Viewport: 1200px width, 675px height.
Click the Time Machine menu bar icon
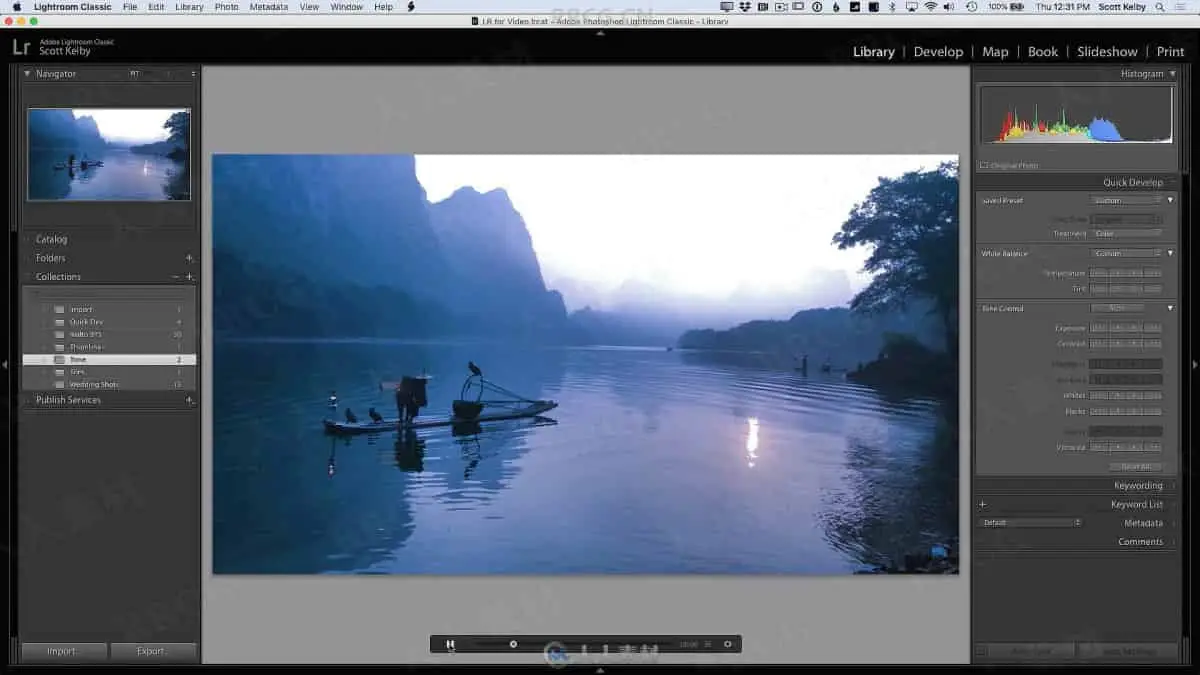(971, 7)
